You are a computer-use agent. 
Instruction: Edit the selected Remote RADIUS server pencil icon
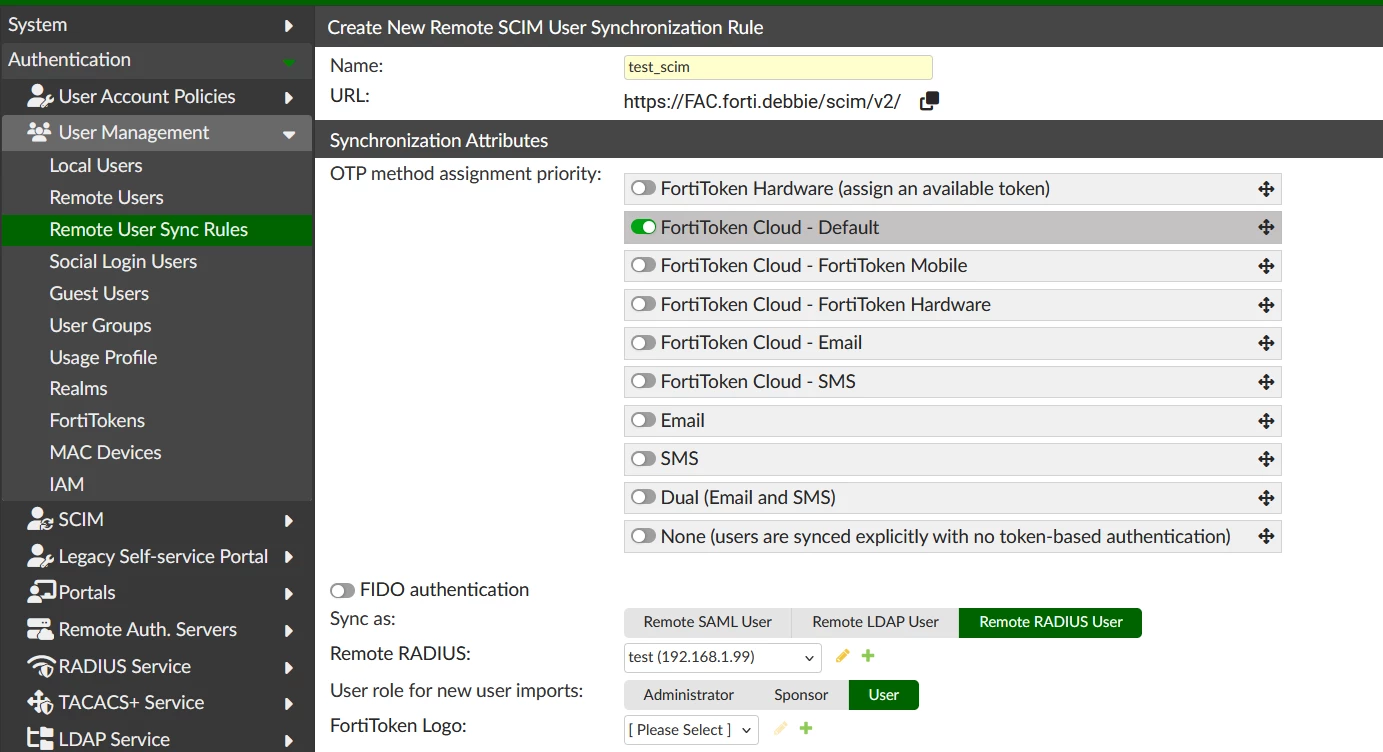click(x=842, y=656)
